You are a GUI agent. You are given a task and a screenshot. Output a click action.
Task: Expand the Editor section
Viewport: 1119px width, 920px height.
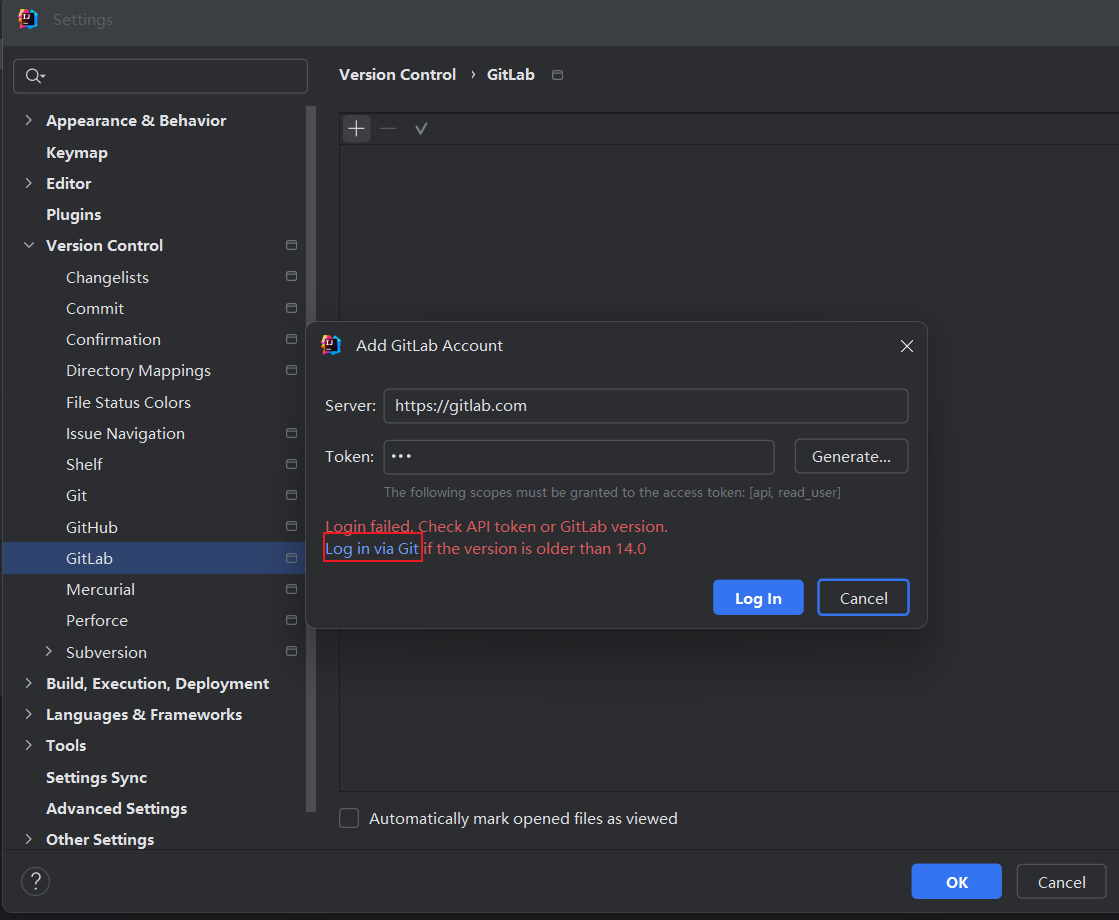(29, 183)
